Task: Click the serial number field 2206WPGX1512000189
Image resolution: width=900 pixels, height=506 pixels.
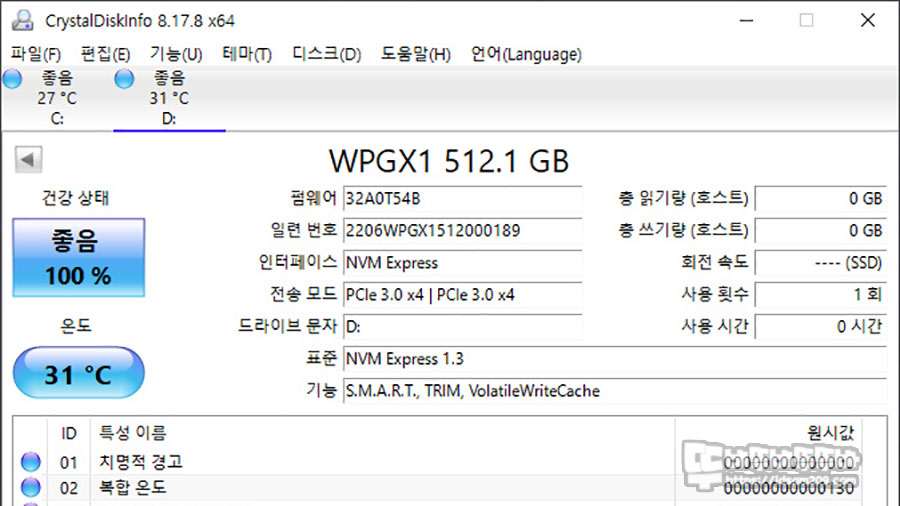Action: [463, 231]
